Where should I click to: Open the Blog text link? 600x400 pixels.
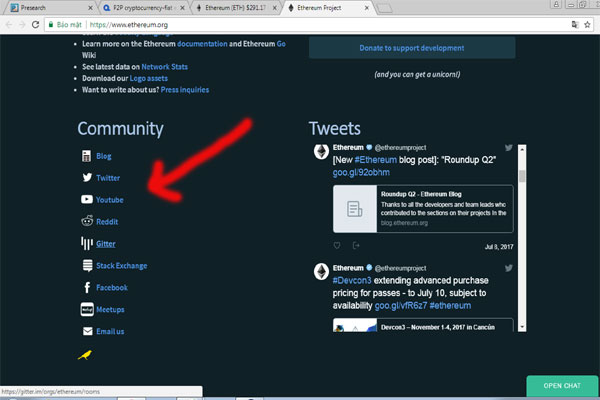tap(104, 156)
